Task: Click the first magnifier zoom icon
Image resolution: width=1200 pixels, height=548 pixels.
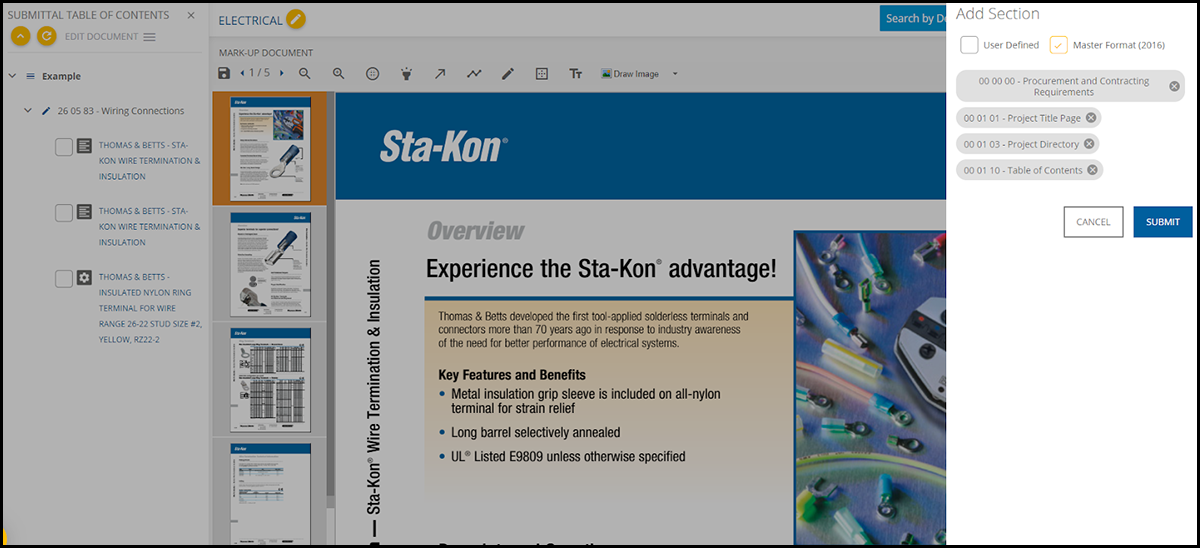Action: (x=305, y=73)
